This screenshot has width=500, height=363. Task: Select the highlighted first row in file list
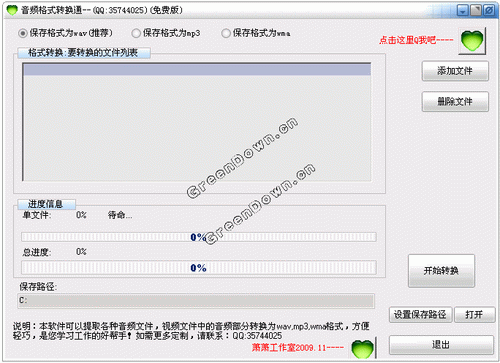[x=197, y=70]
